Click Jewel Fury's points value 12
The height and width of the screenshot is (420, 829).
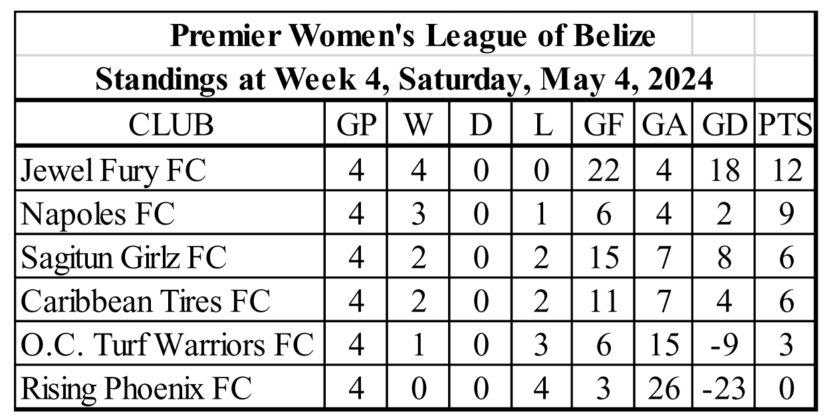(787, 170)
